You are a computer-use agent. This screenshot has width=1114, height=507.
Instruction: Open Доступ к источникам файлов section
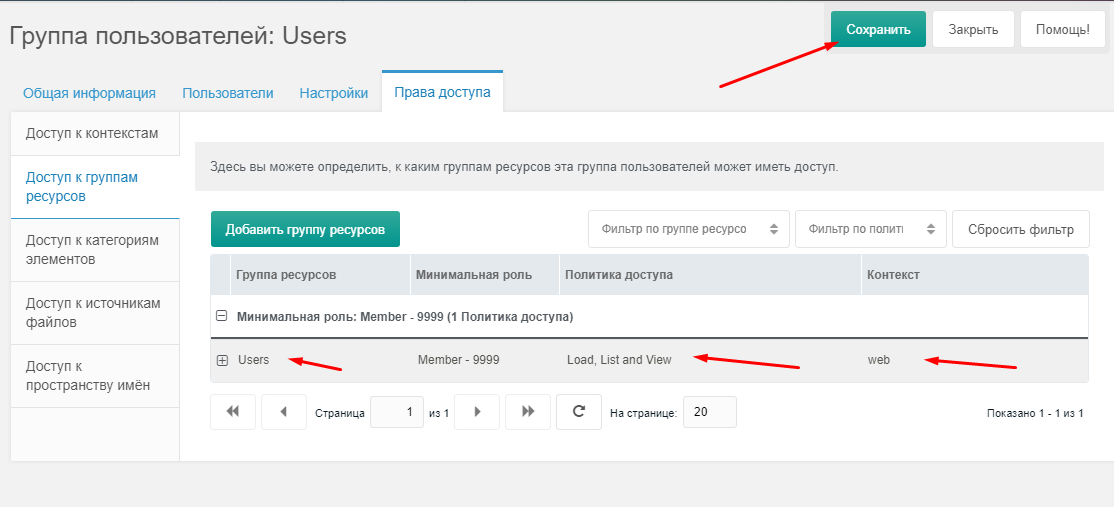[95, 313]
